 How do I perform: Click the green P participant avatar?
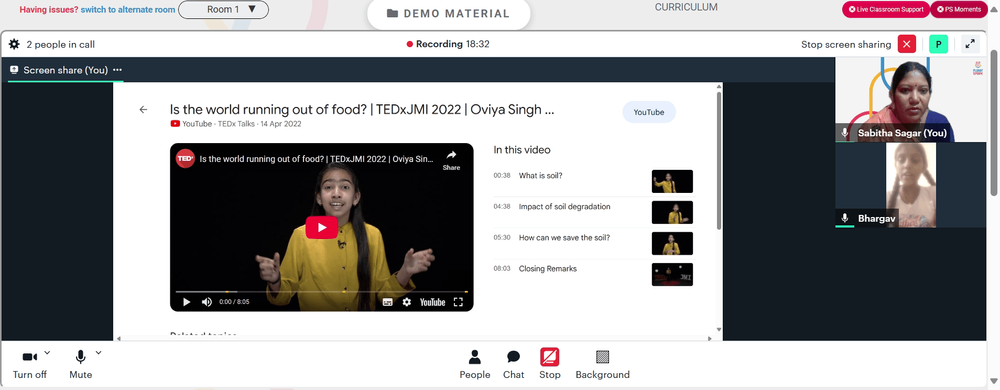(938, 44)
